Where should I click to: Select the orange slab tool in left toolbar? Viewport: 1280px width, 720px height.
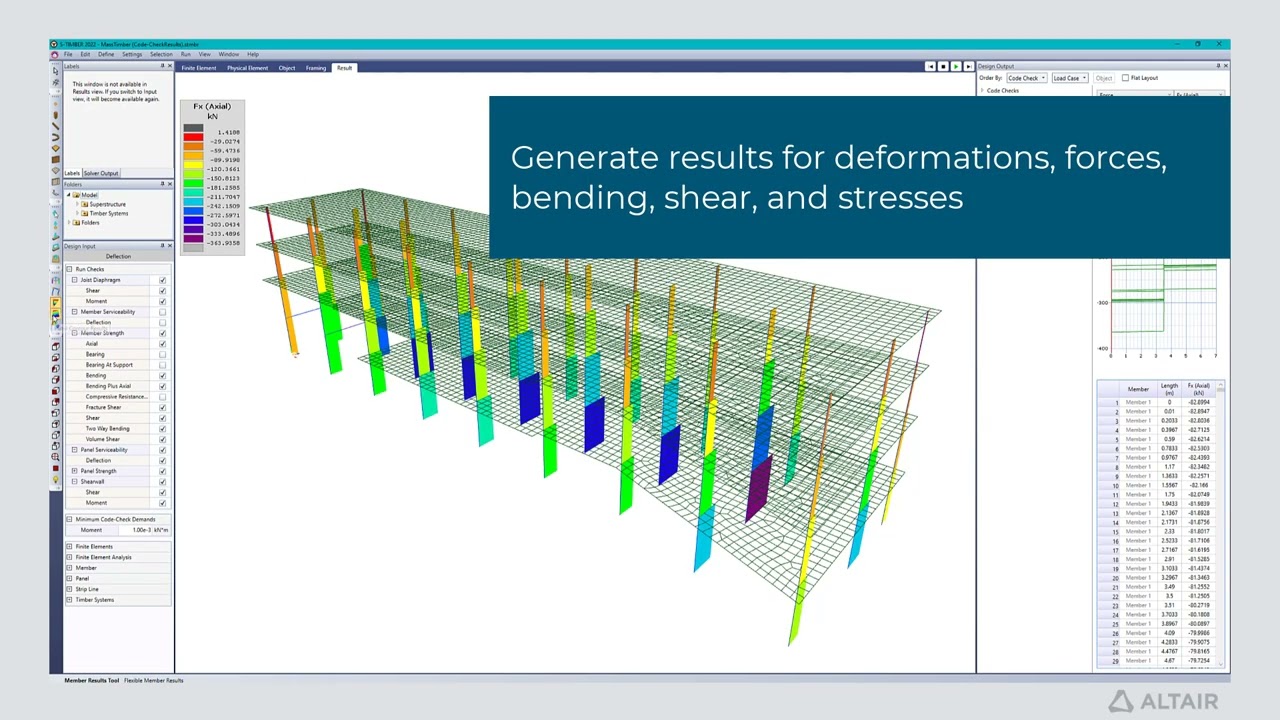pyautogui.click(x=55, y=148)
